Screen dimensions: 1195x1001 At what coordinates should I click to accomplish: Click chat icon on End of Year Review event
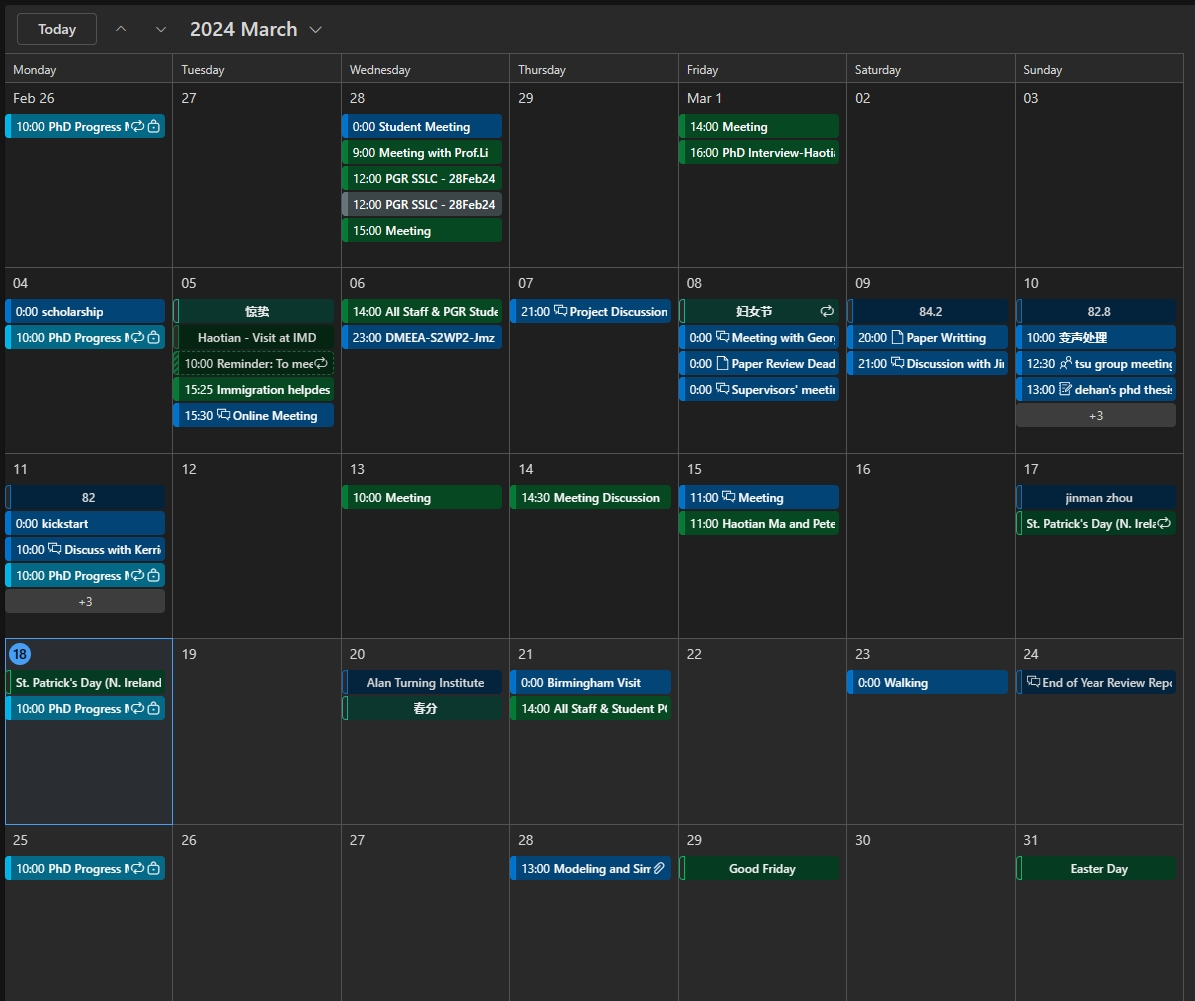pos(1033,683)
